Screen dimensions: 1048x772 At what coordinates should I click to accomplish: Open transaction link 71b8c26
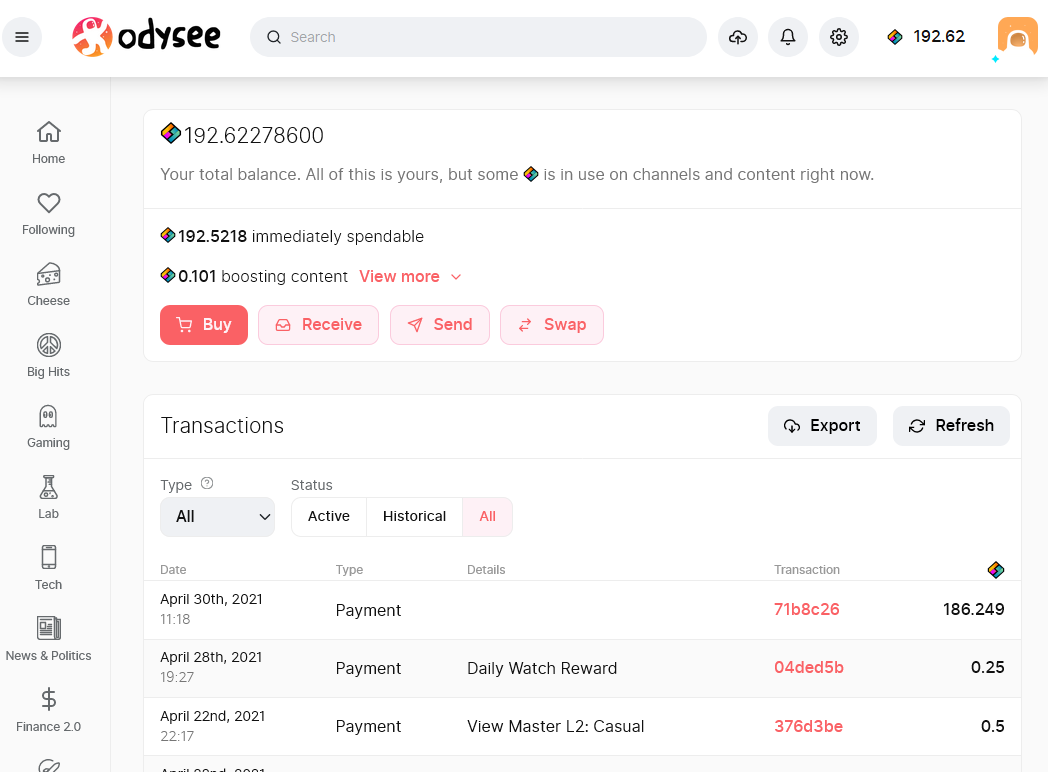click(806, 609)
